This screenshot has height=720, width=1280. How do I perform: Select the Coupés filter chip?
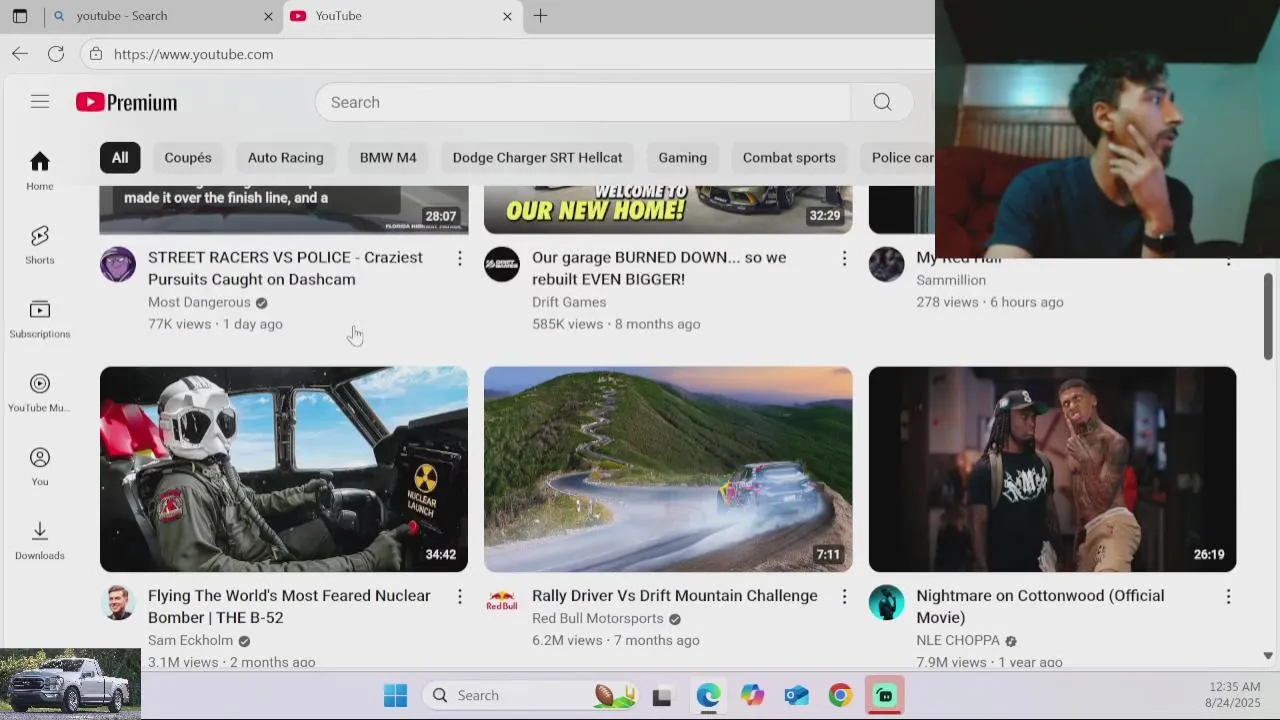tap(188, 158)
